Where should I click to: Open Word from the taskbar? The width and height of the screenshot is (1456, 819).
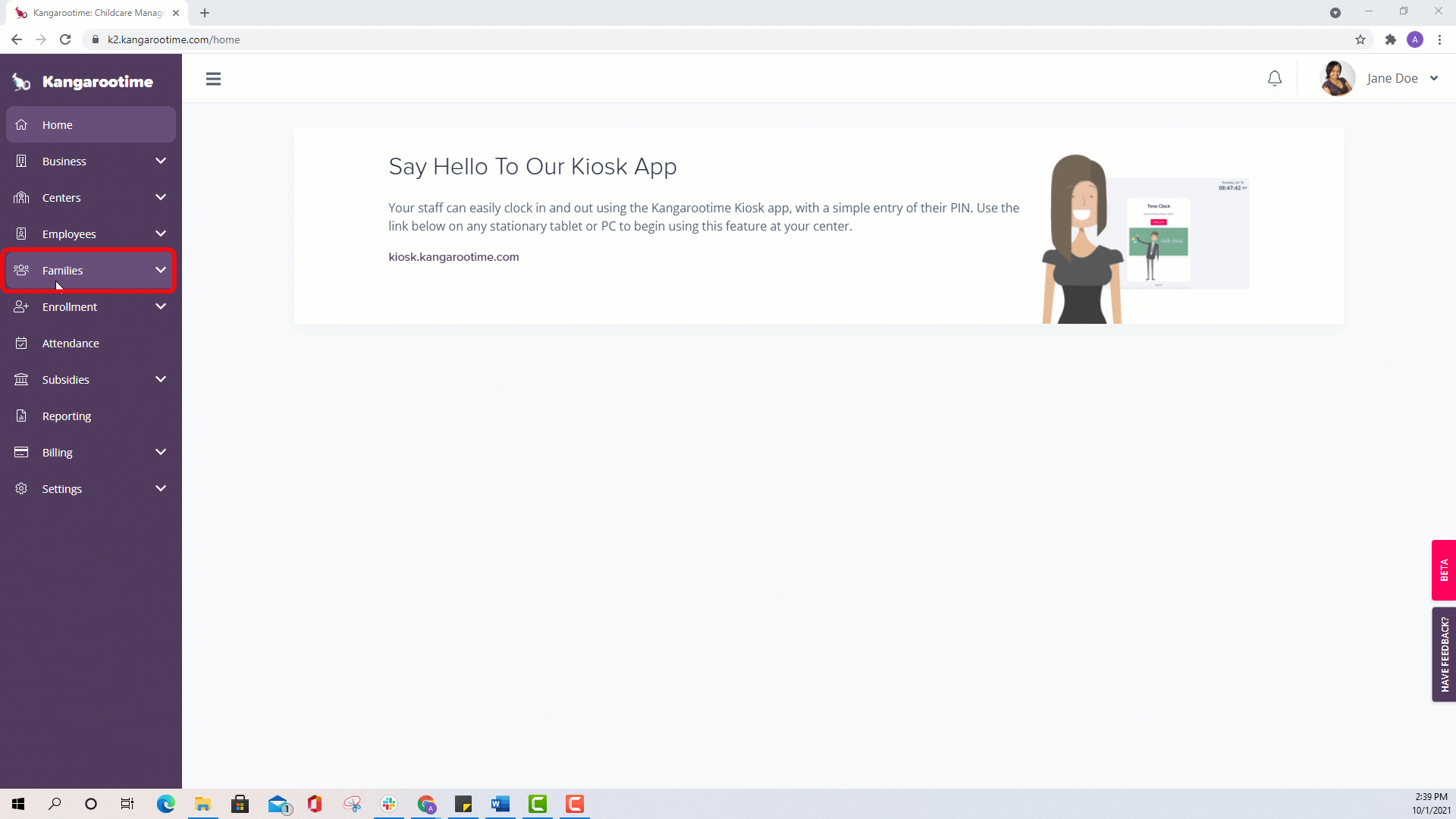[500, 804]
